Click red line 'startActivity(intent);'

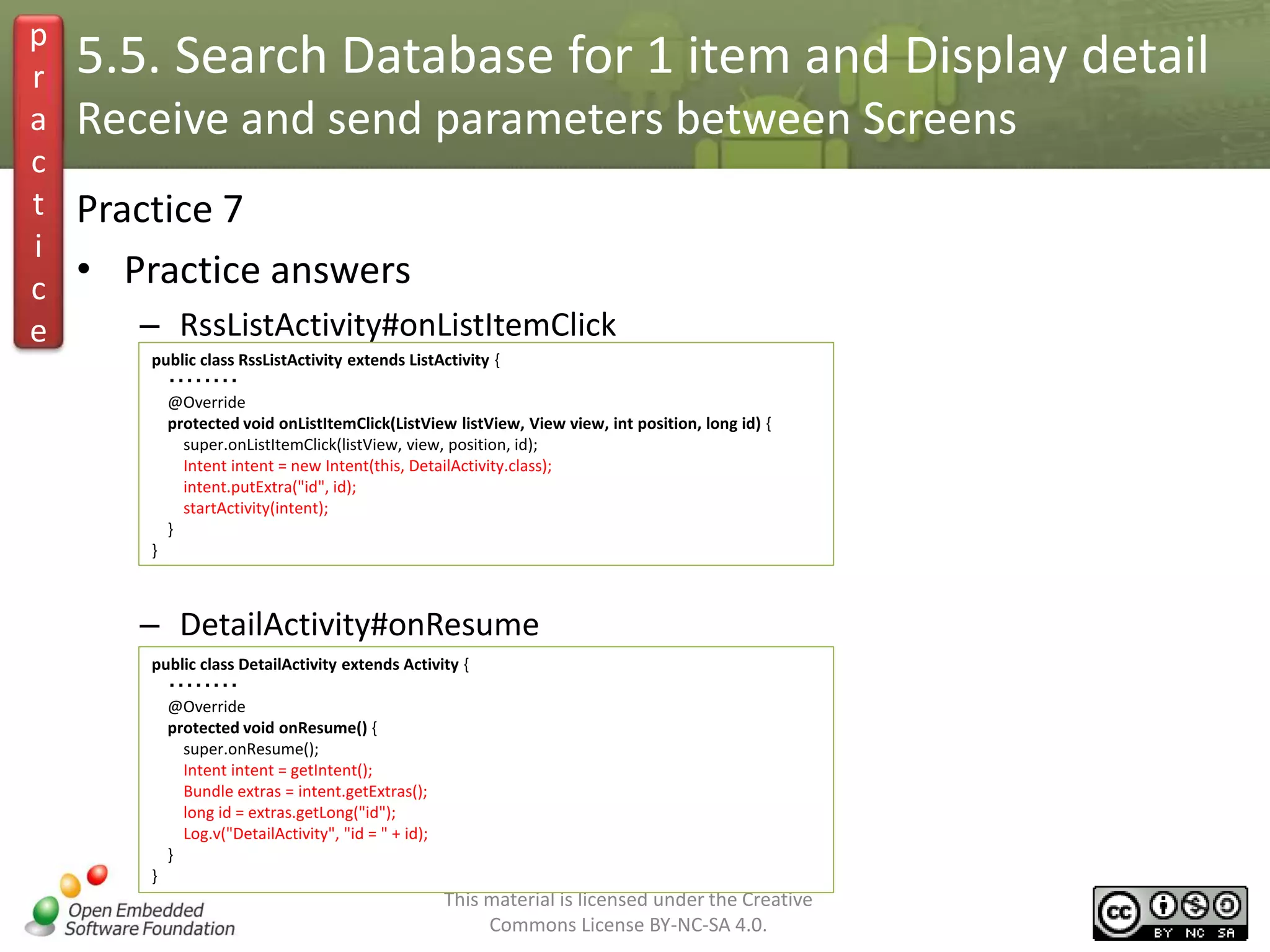tap(255, 508)
